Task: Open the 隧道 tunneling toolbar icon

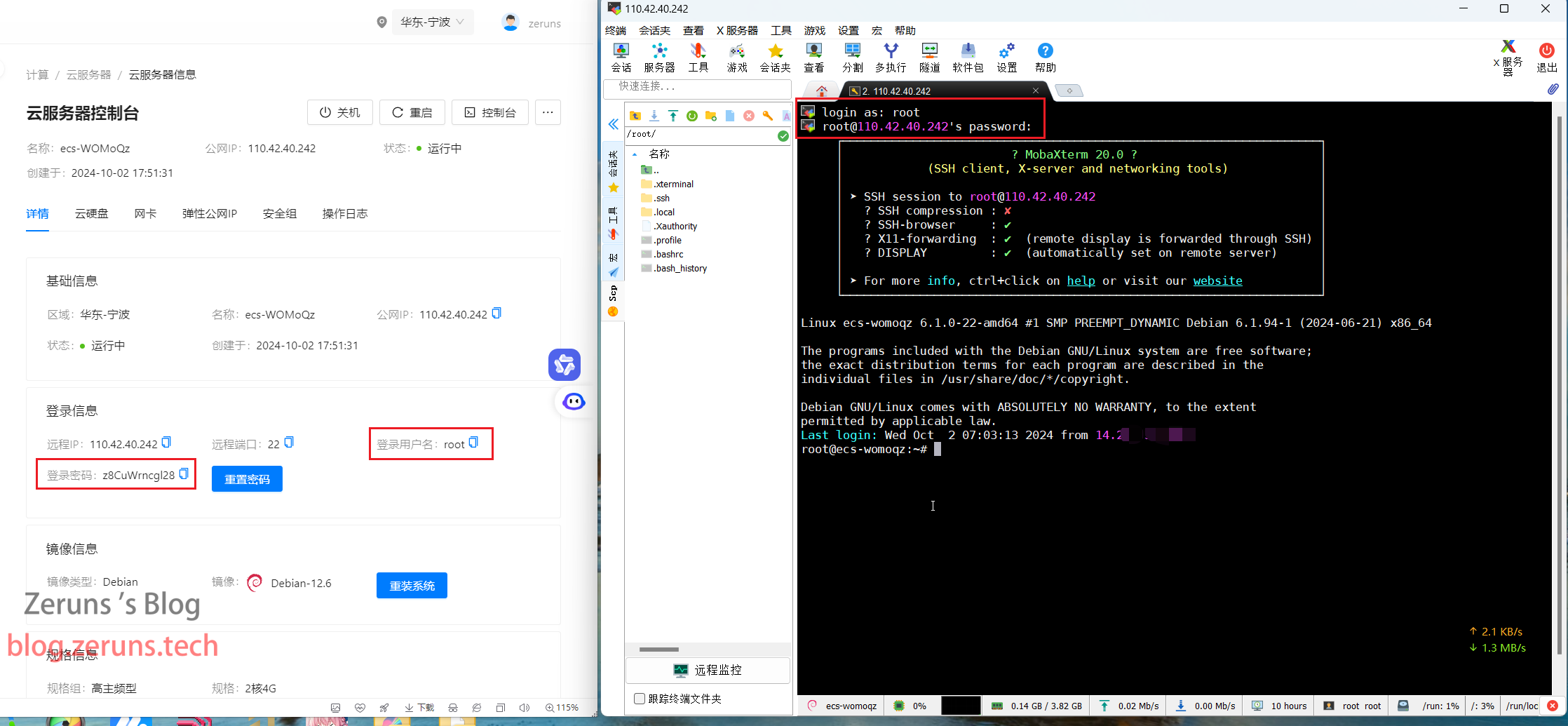Action: (x=929, y=58)
